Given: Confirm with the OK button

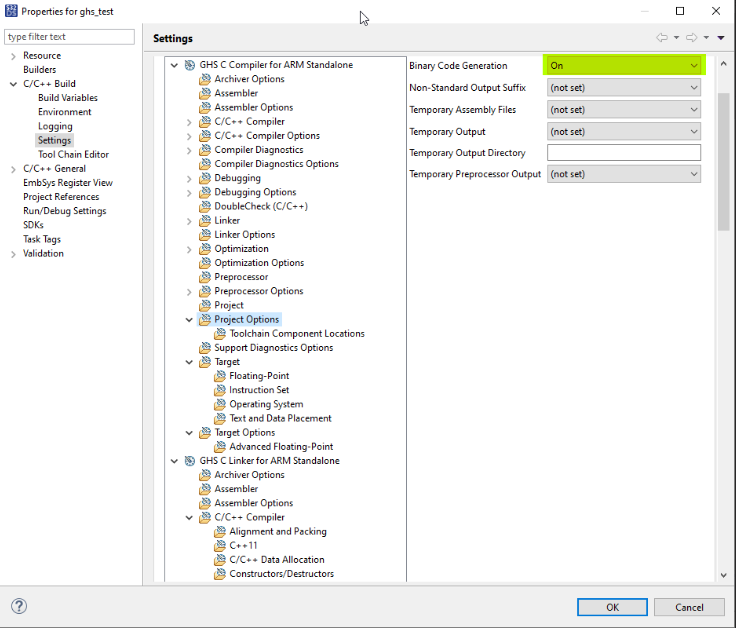Looking at the screenshot, I should pyautogui.click(x=612, y=607).
